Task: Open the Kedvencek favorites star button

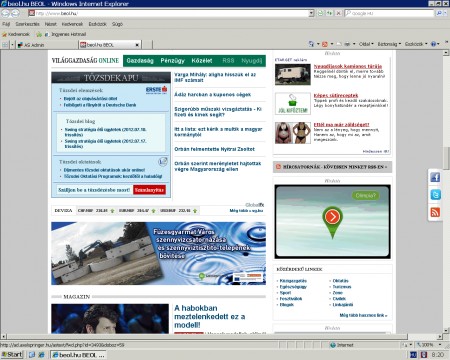Action: [16, 34]
